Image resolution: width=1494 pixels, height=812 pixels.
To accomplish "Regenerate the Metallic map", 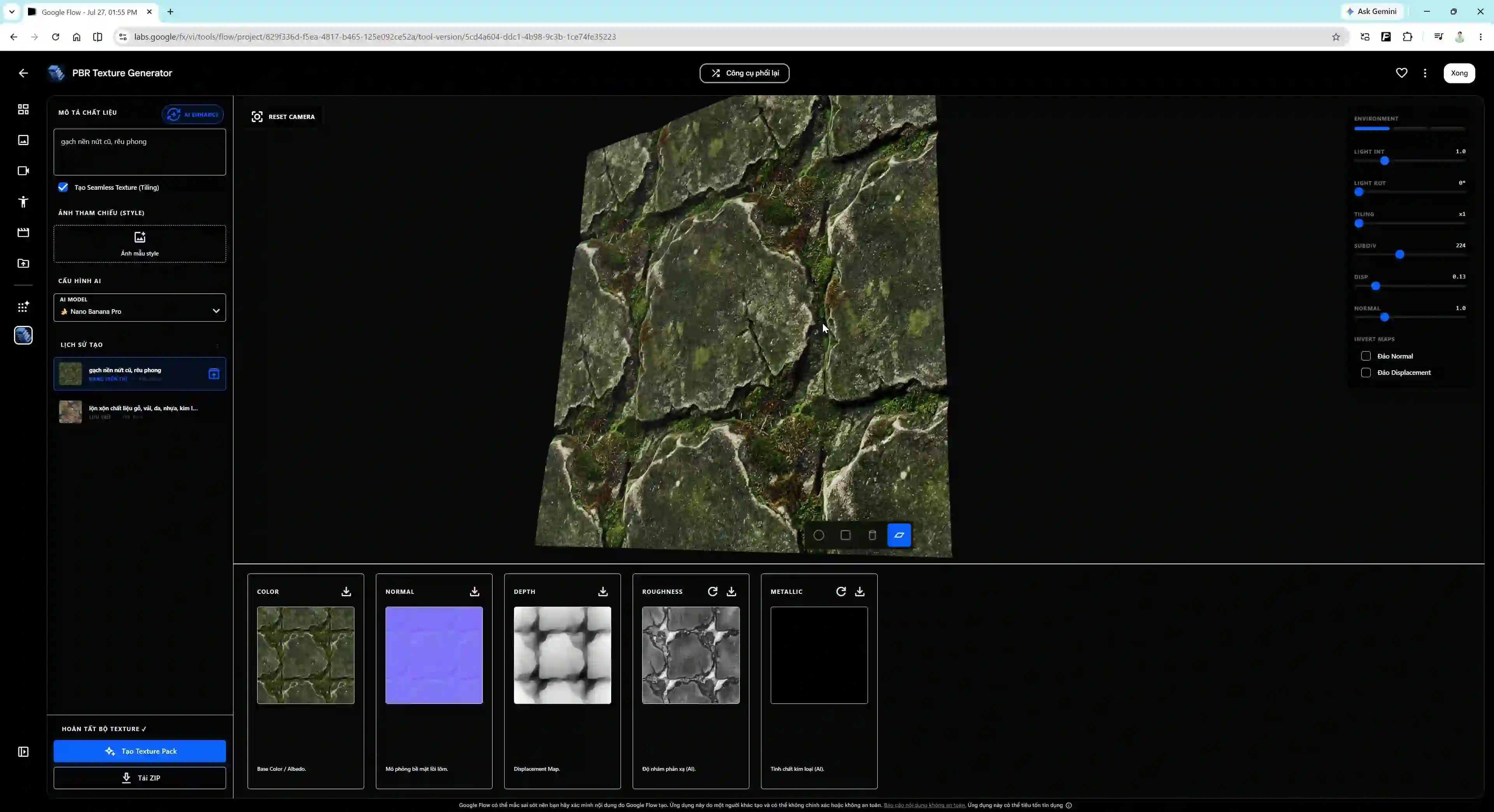I will (841, 591).
